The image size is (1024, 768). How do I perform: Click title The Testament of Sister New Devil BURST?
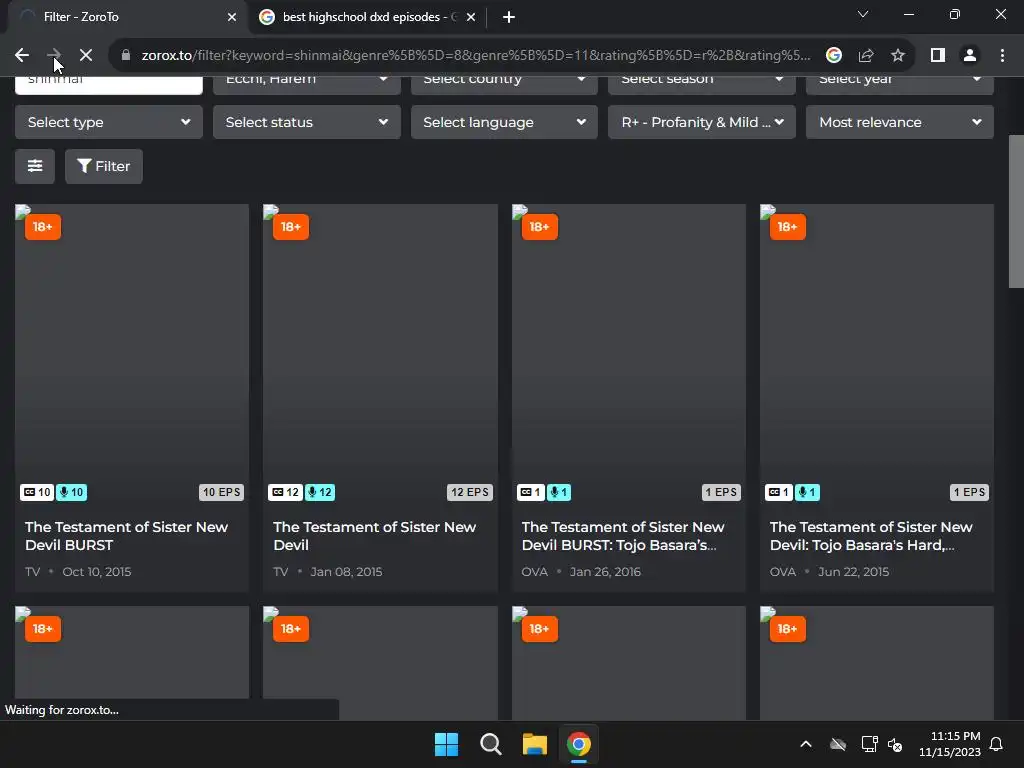[x=126, y=536]
